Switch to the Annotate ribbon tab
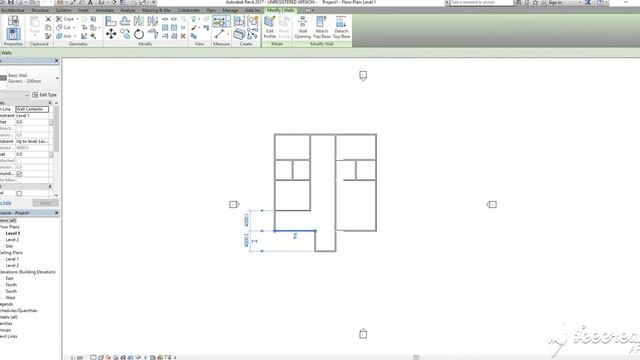This screenshot has width=640, height=360. coord(105,10)
